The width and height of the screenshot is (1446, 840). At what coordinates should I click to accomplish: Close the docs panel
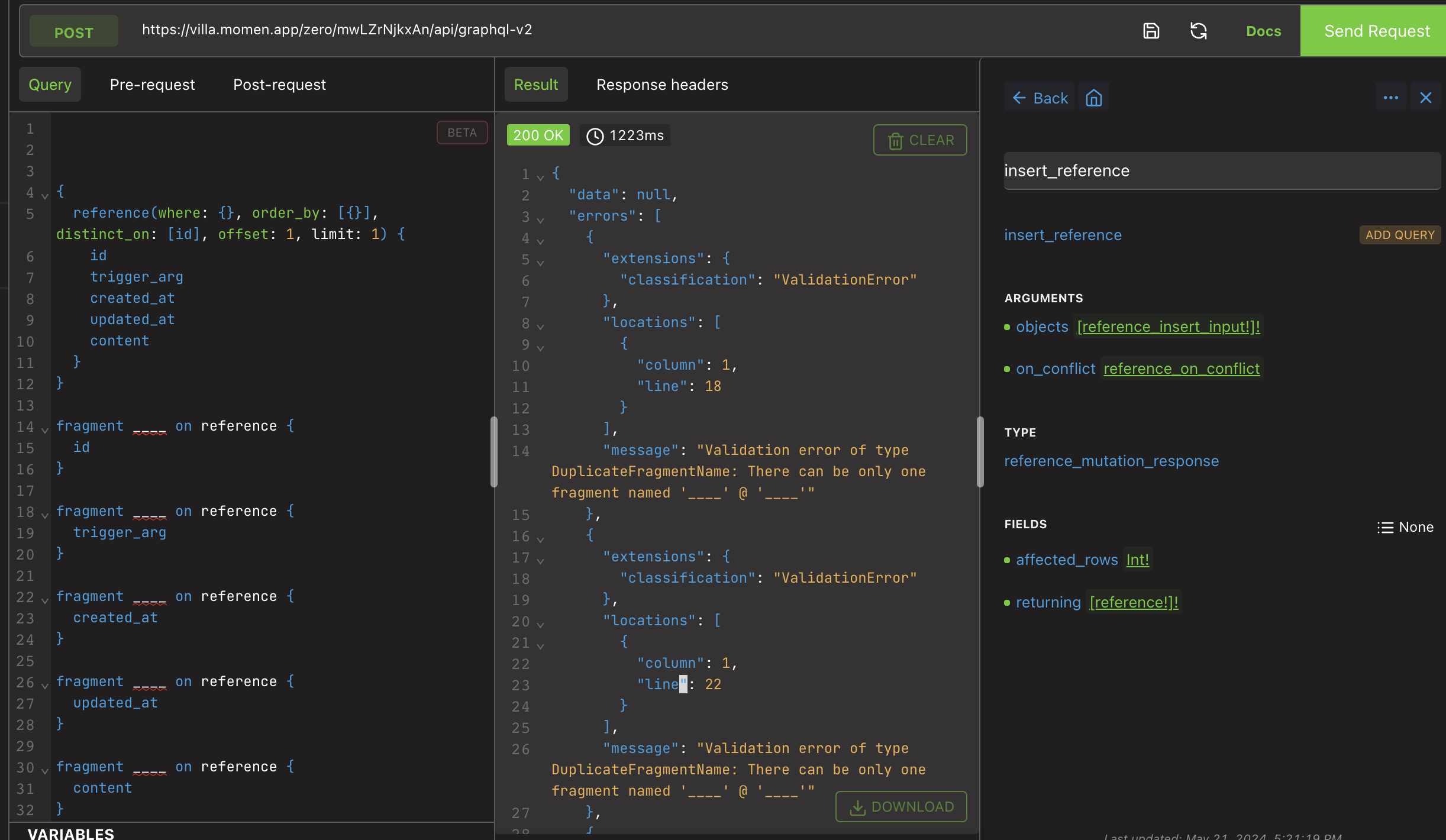point(1426,98)
